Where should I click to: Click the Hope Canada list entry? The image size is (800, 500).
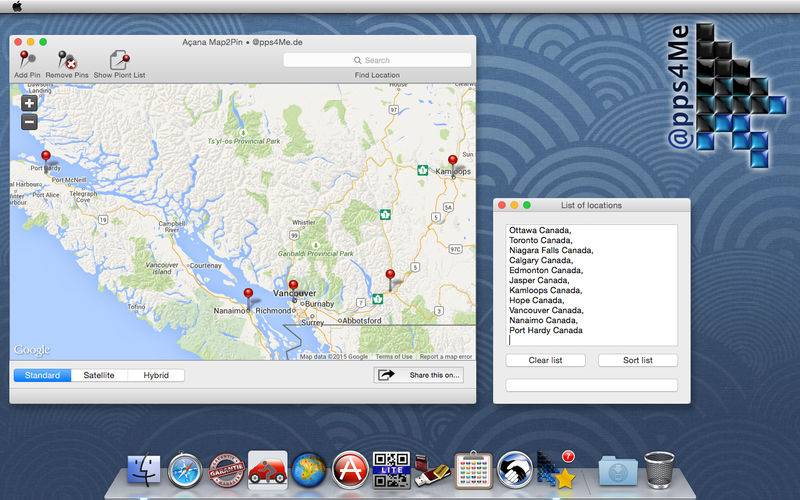point(537,300)
